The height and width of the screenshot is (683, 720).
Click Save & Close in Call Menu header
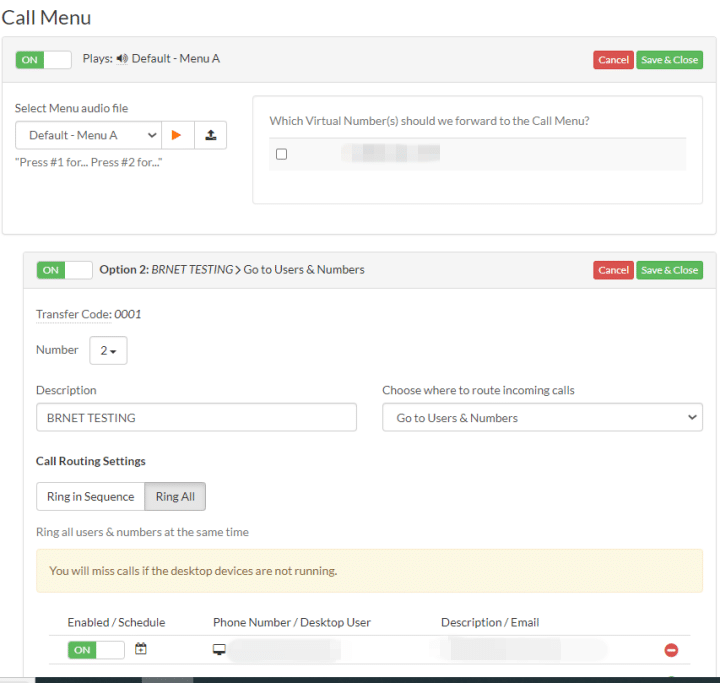[669, 60]
